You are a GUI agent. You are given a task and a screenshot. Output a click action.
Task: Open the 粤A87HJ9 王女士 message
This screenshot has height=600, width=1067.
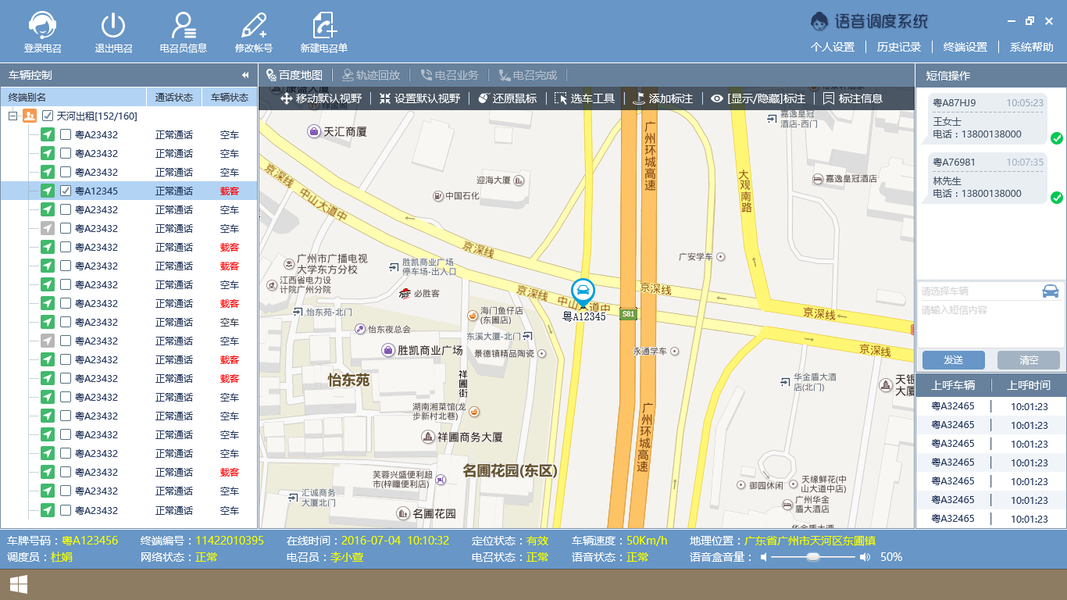pyautogui.click(x=985, y=118)
